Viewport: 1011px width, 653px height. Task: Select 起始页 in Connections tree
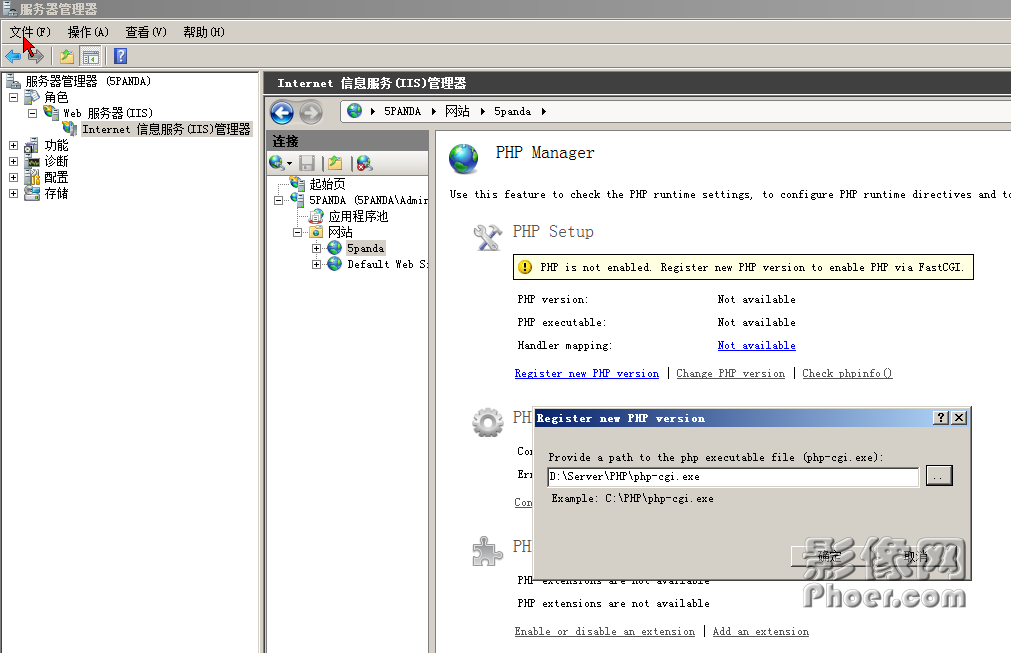pyautogui.click(x=328, y=184)
